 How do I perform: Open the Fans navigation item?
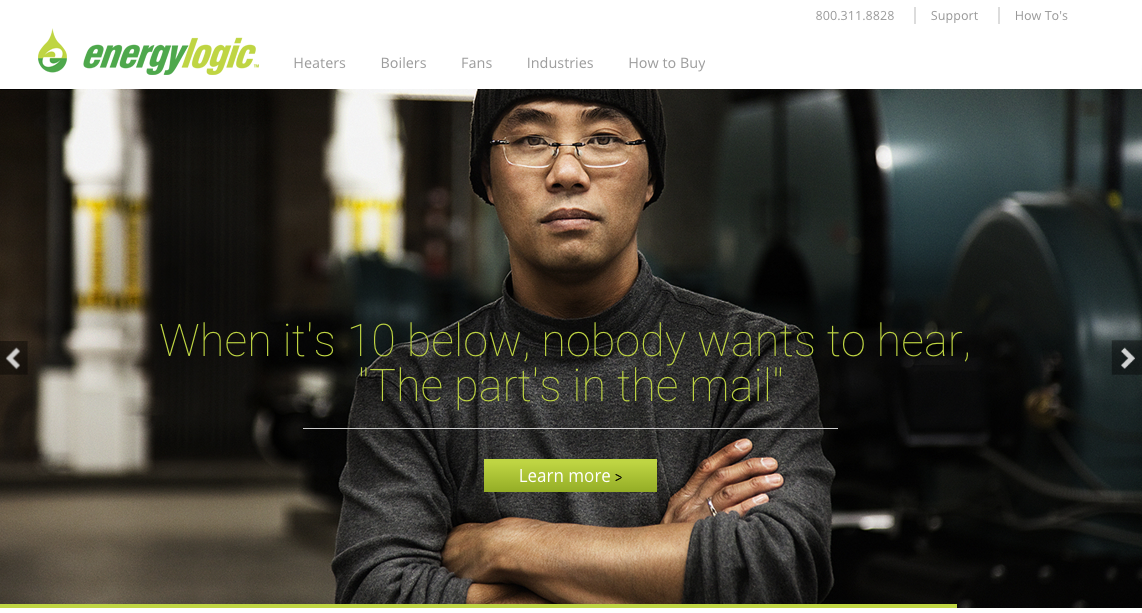point(476,63)
